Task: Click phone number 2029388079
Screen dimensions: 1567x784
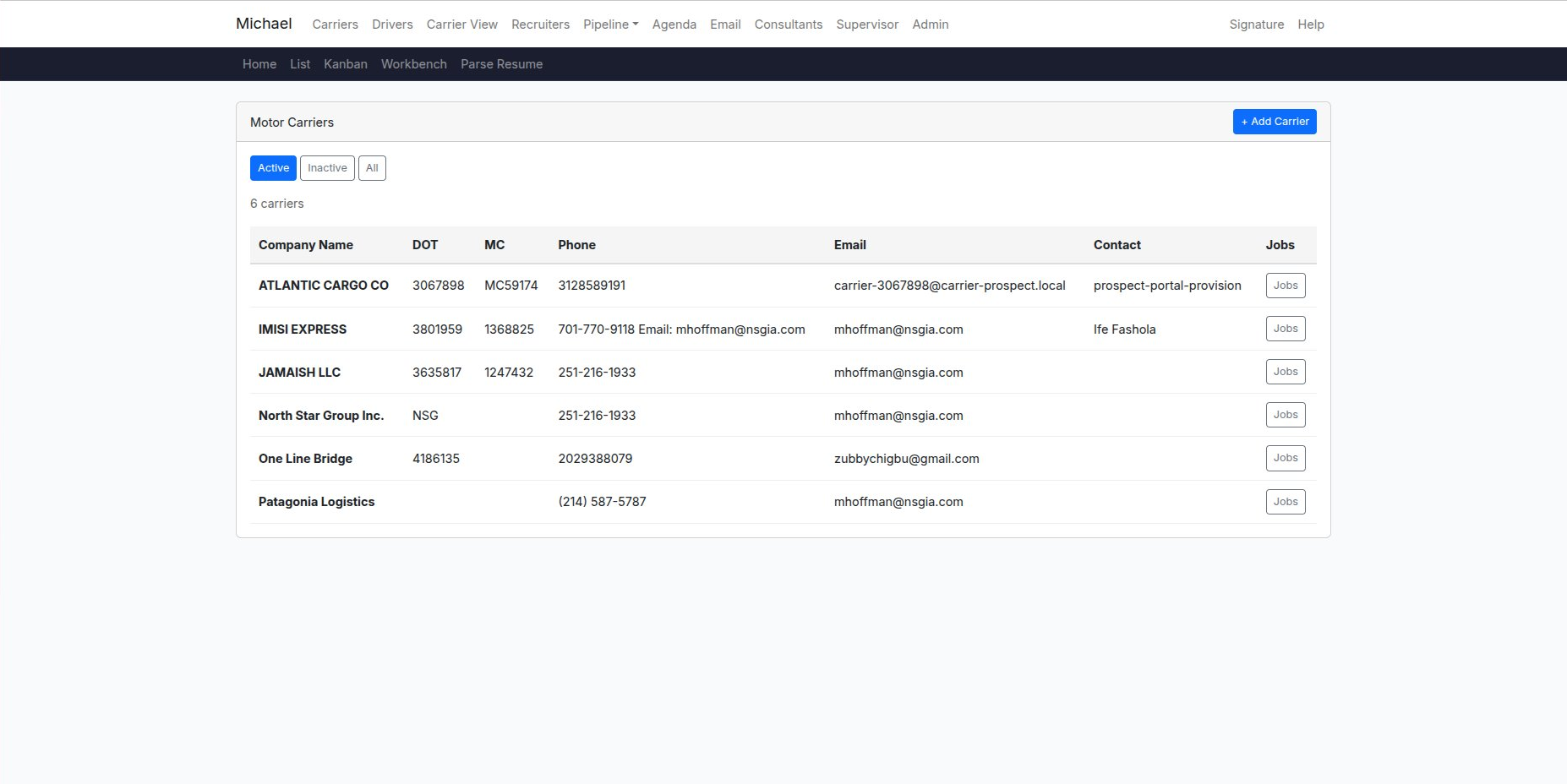Action: coord(595,459)
